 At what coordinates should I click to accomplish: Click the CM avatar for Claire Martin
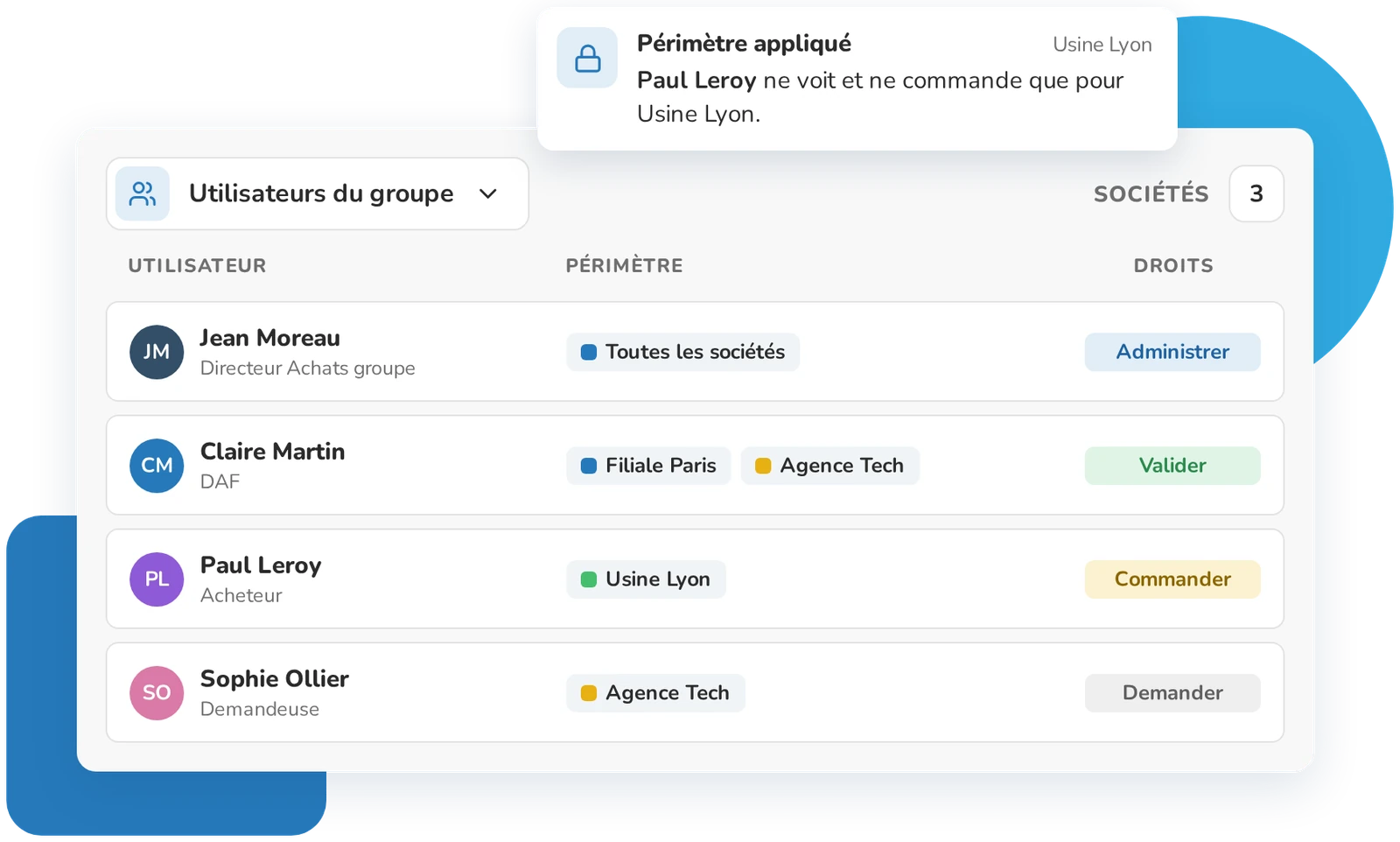157,466
